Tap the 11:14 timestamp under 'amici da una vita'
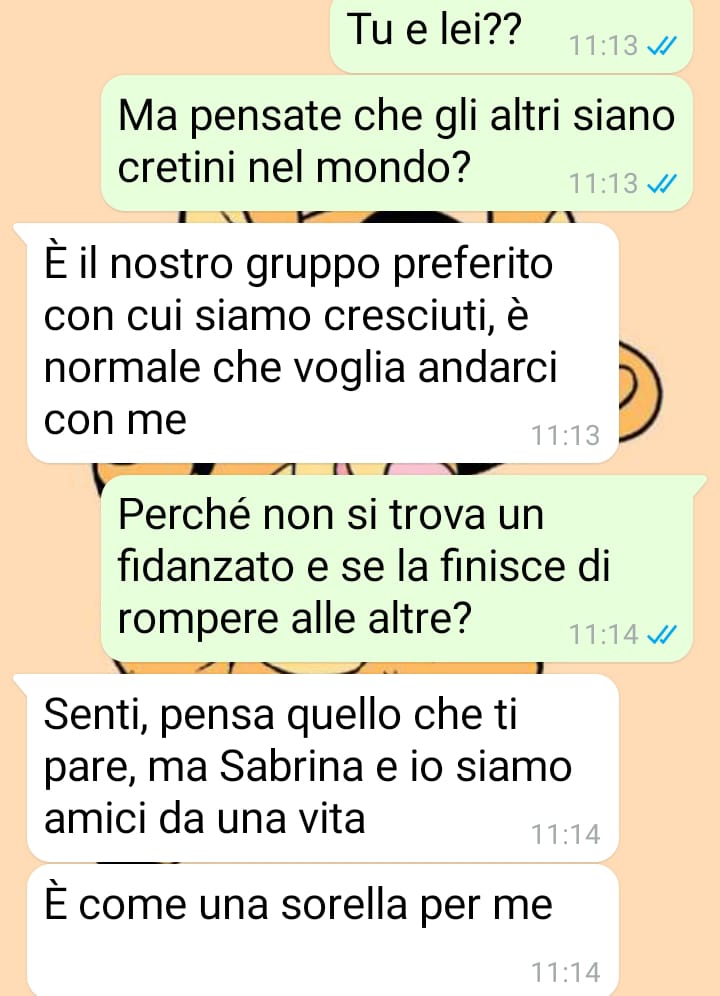 [x=566, y=834]
